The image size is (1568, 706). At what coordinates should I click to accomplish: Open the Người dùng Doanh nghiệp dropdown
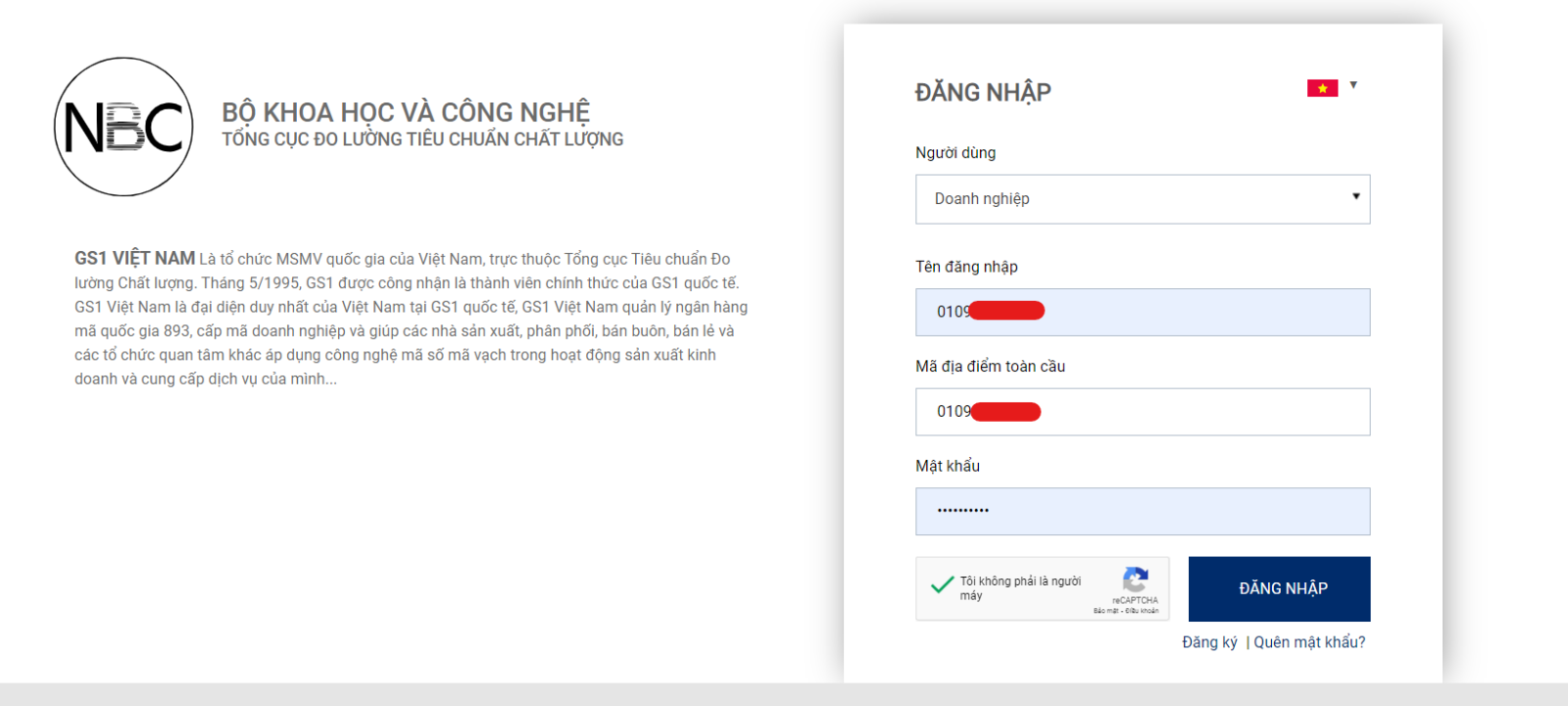tap(1143, 199)
